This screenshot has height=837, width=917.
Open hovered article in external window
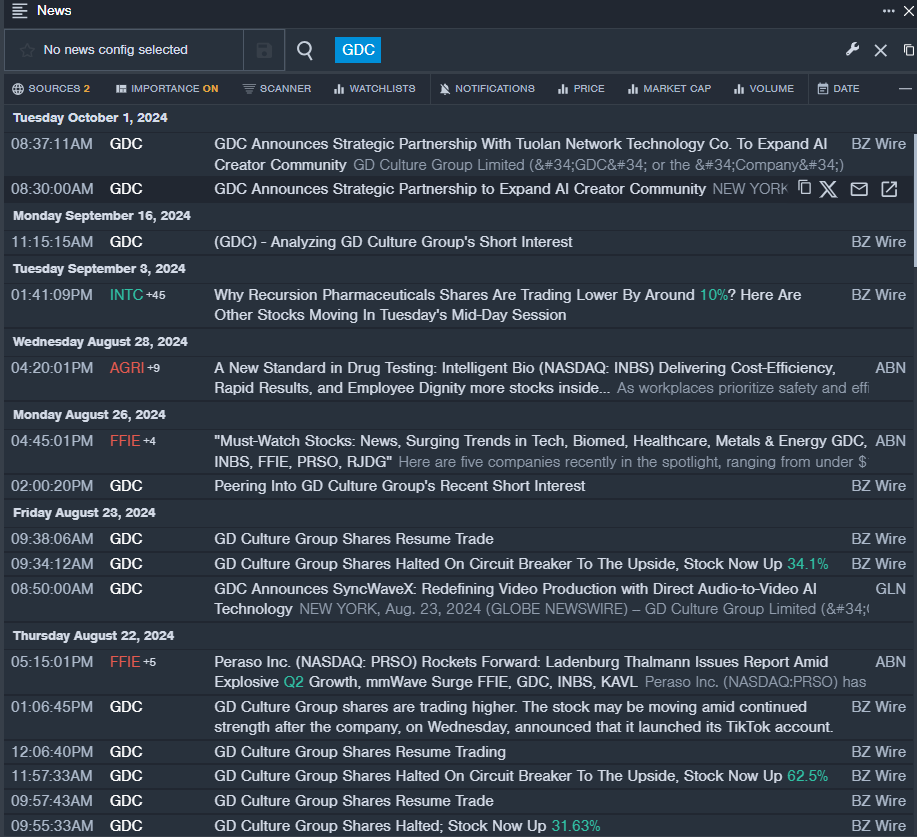coord(889,189)
